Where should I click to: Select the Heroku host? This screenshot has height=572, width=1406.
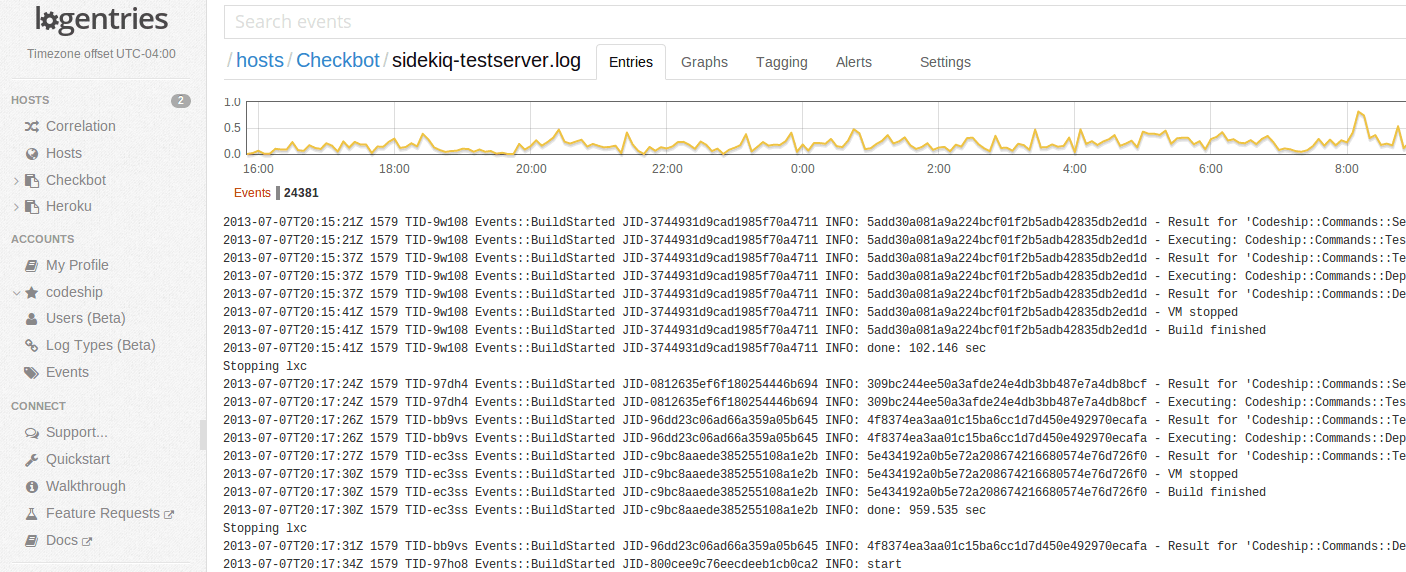69,206
